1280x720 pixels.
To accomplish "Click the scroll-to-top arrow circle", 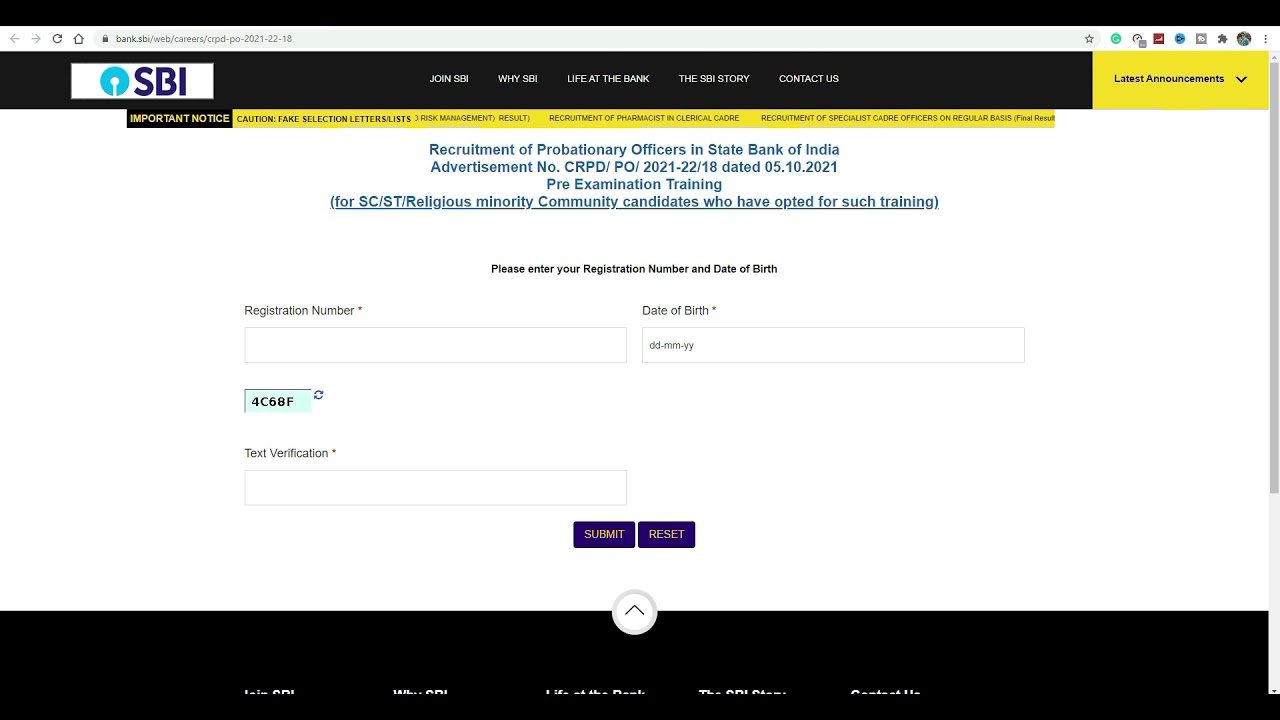I will tap(634, 611).
